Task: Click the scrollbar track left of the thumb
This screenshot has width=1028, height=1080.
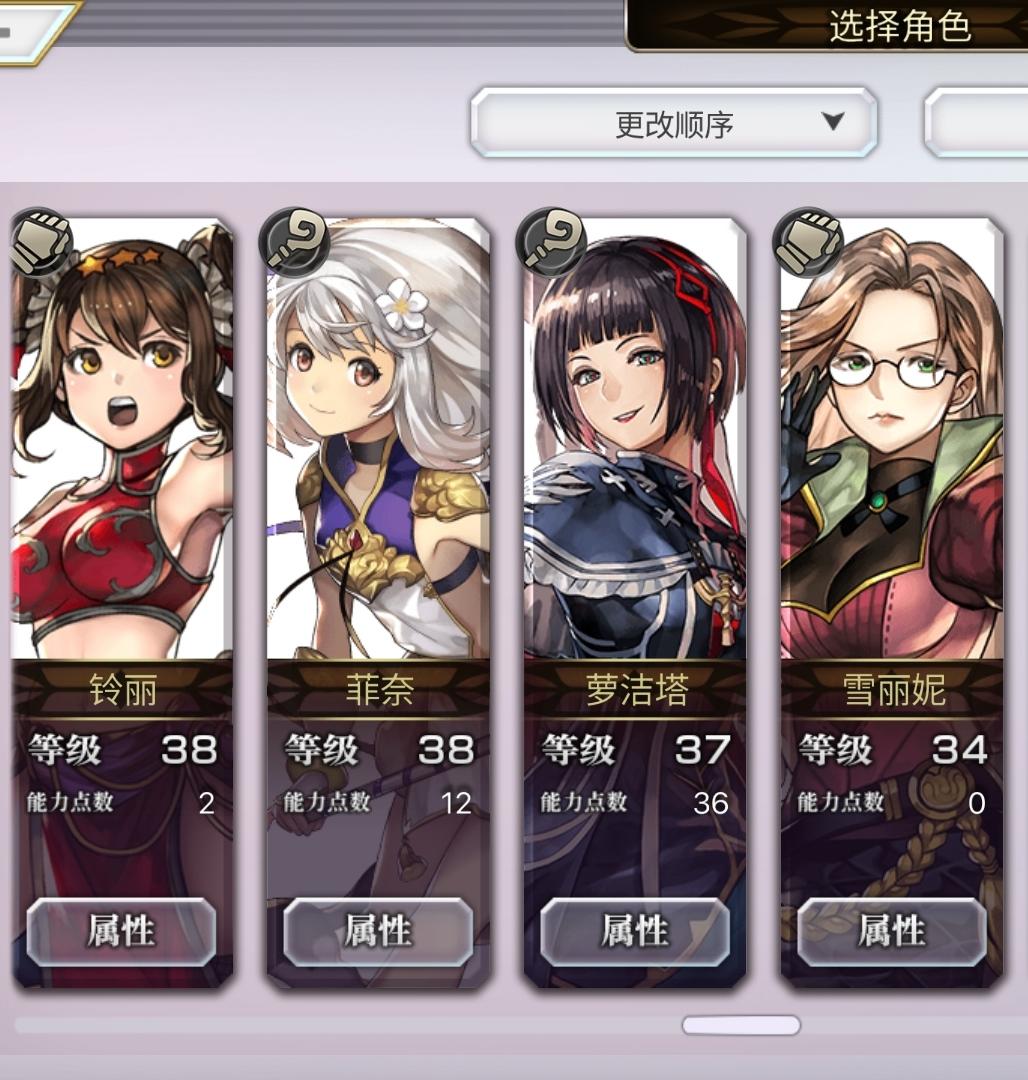Action: point(348,1025)
